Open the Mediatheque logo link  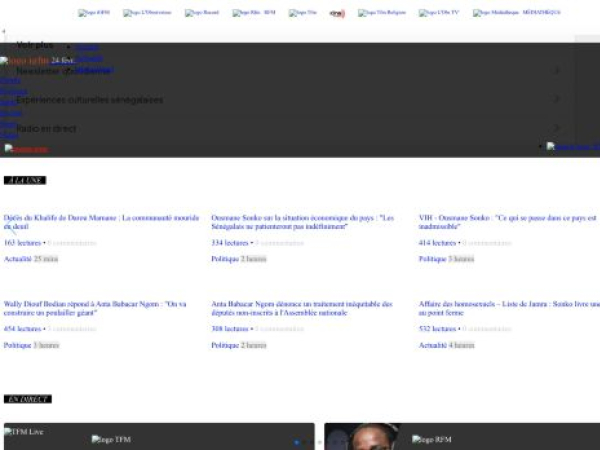click(x=516, y=13)
